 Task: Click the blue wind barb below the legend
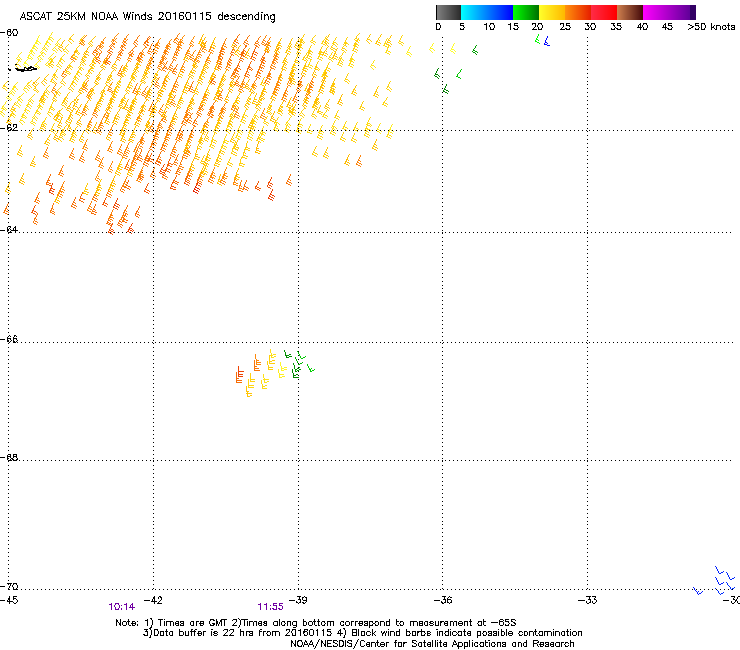coord(547,42)
